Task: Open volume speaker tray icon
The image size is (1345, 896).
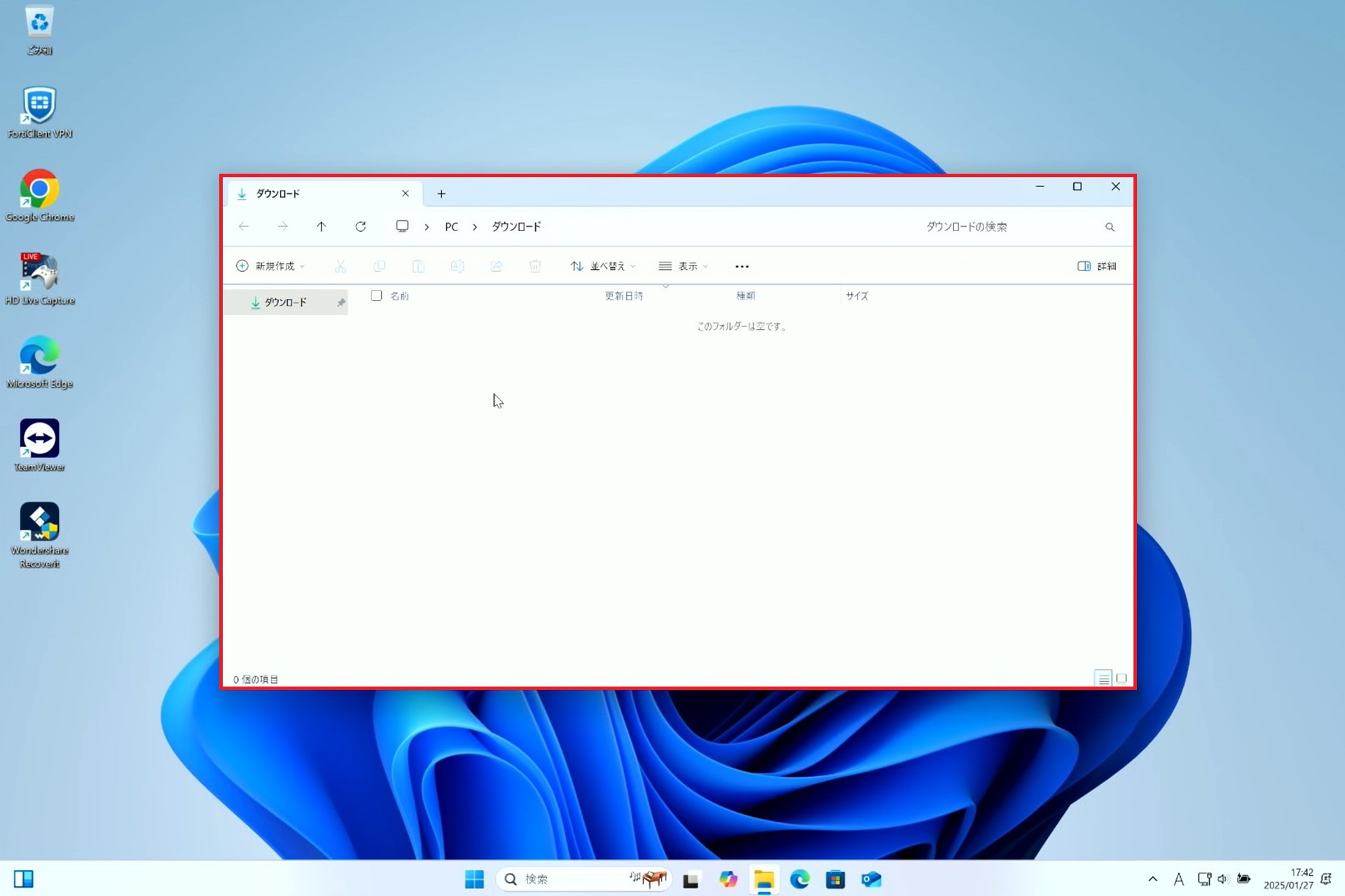Action: [1223, 879]
